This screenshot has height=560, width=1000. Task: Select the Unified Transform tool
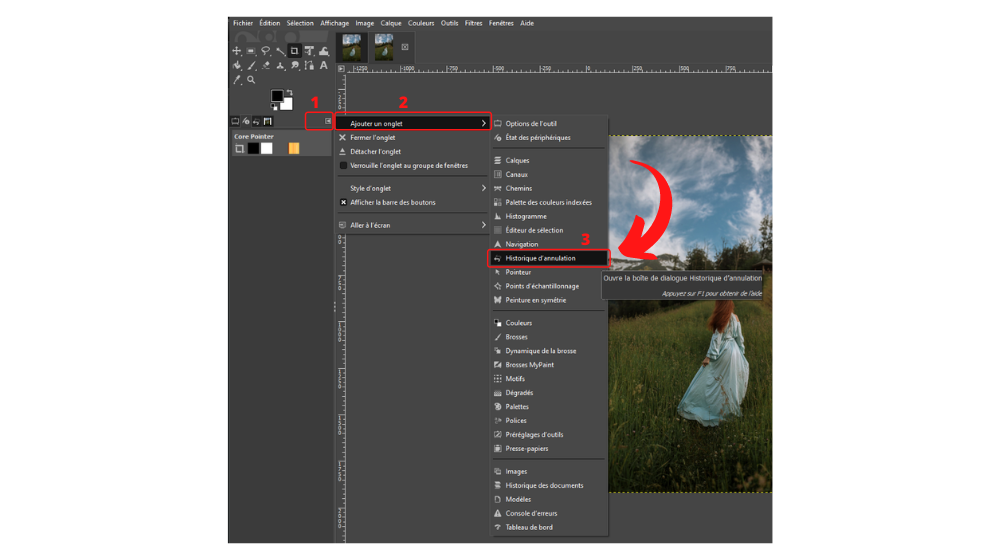click(x=309, y=51)
